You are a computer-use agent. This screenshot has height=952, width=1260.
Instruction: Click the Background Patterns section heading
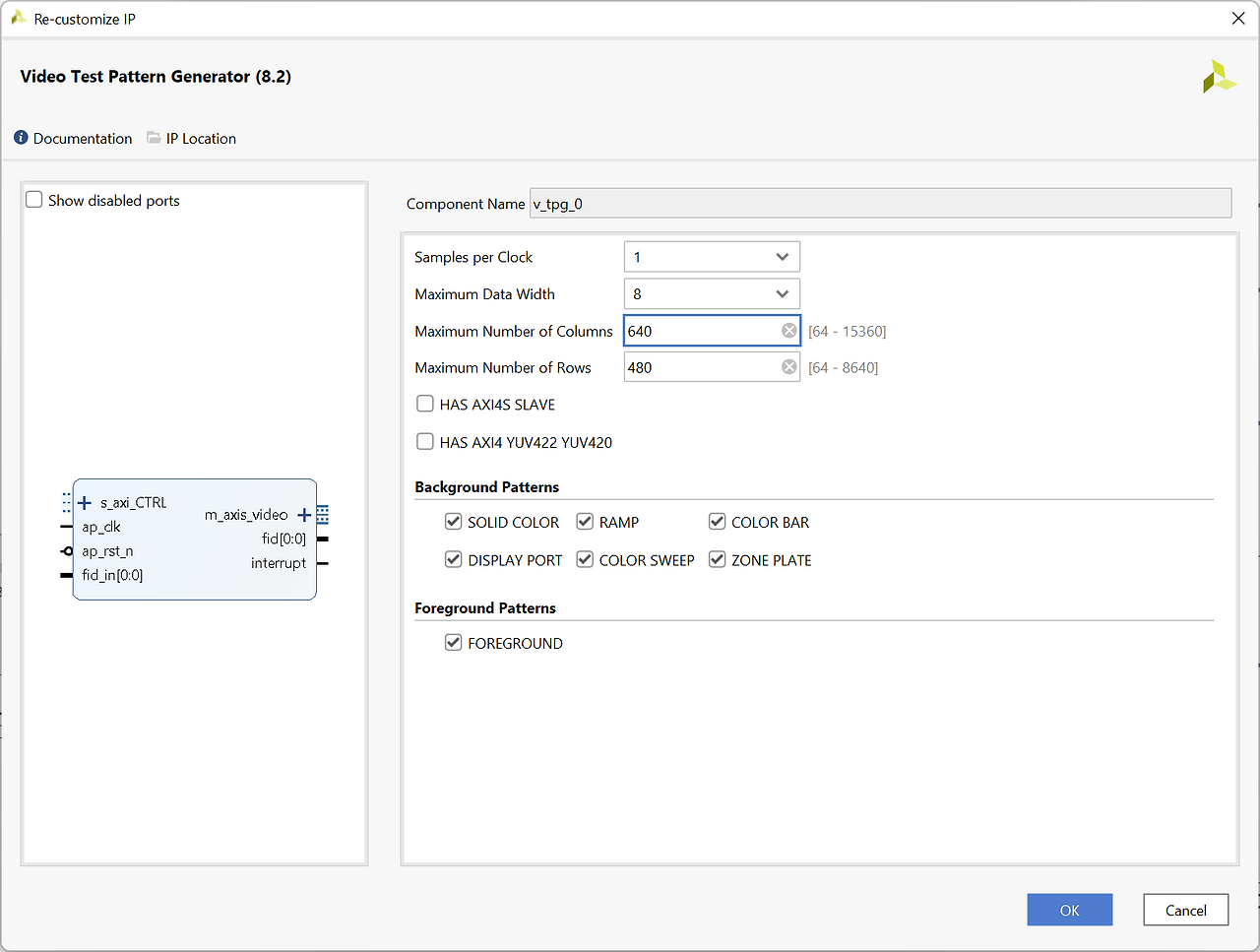[487, 487]
